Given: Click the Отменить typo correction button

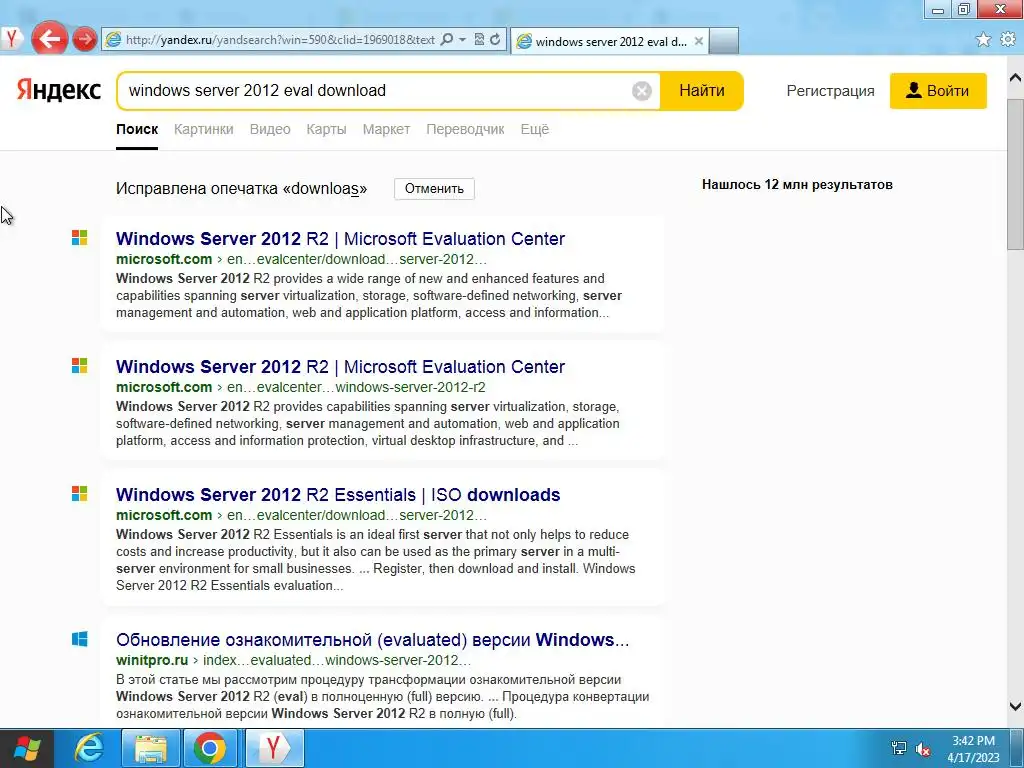Looking at the screenshot, I should pyautogui.click(x=434, y=189).
